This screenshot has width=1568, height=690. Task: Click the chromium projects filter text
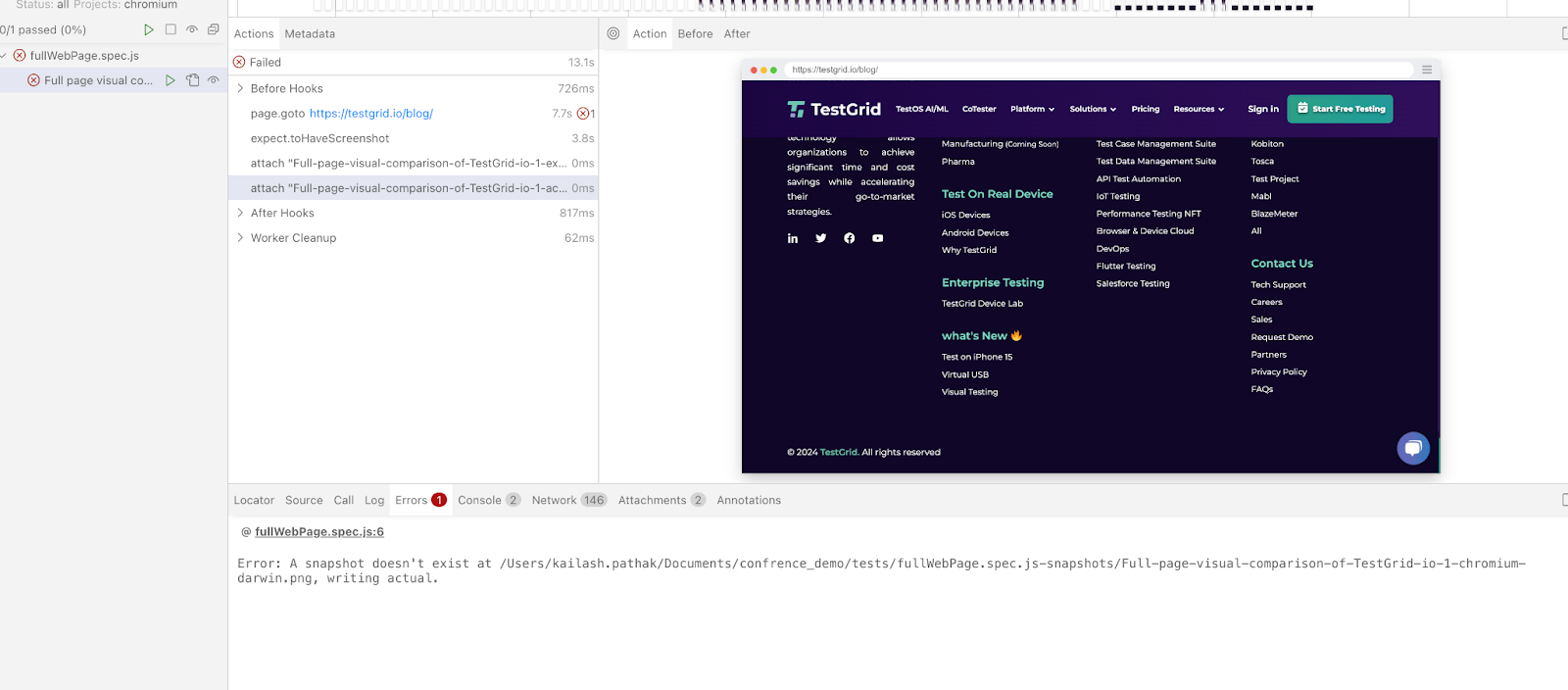(x=151, y=5)
